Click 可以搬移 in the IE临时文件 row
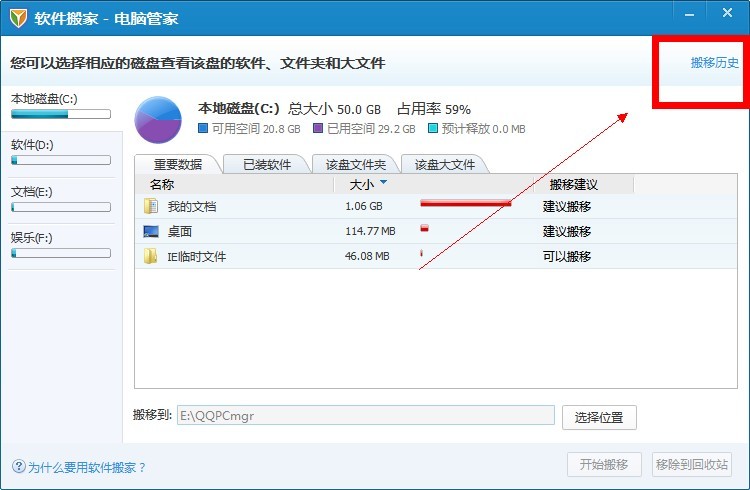This screenshot has width=750, height=490. 567,256
